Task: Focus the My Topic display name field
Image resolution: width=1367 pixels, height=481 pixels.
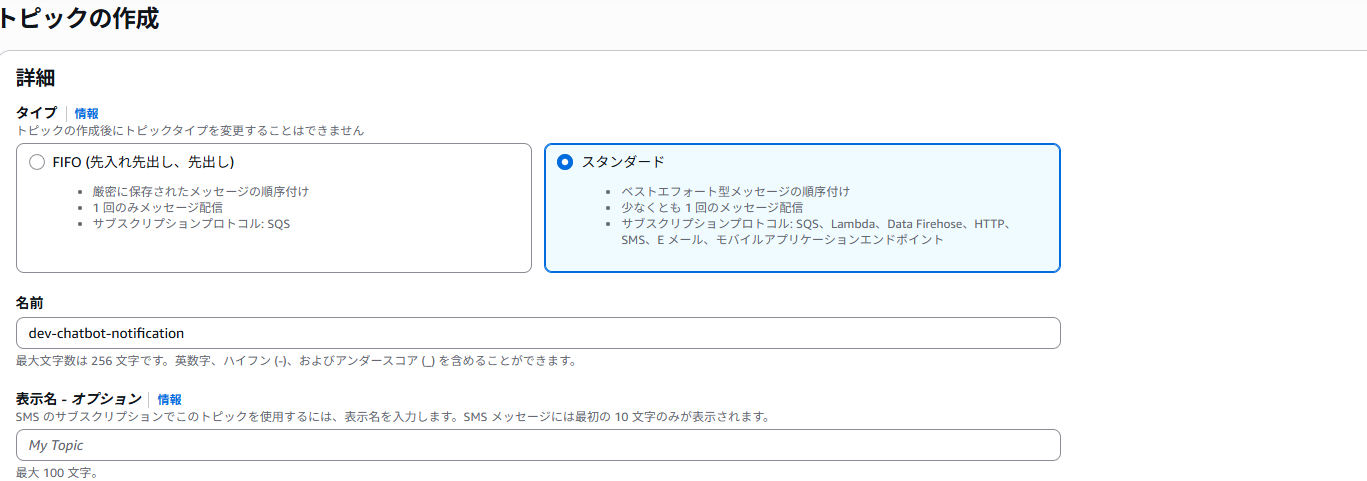Action: click(538, 445)
